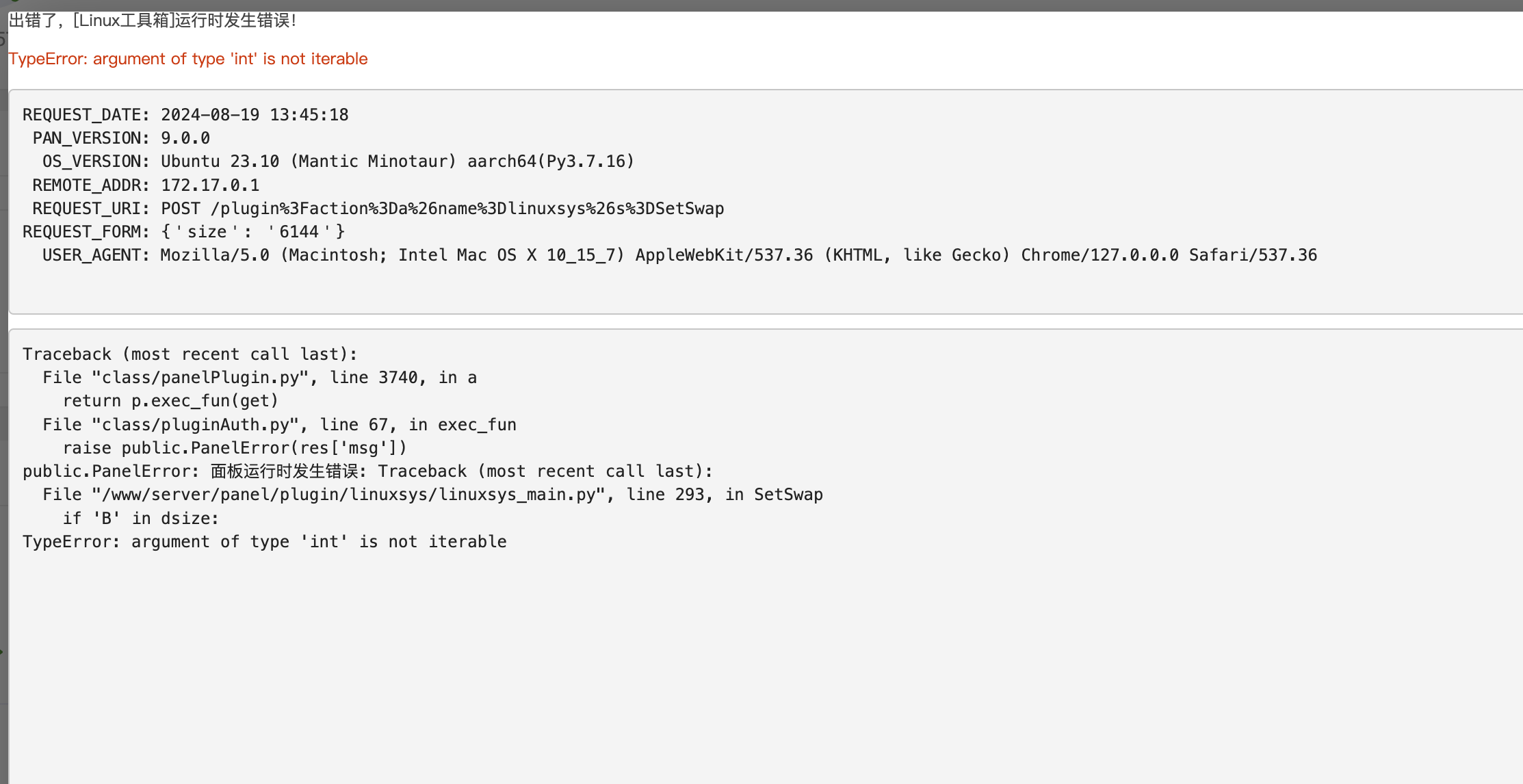
Task: Click the panelPlugin.py line 3740 entry
Action: click(260, 378)
